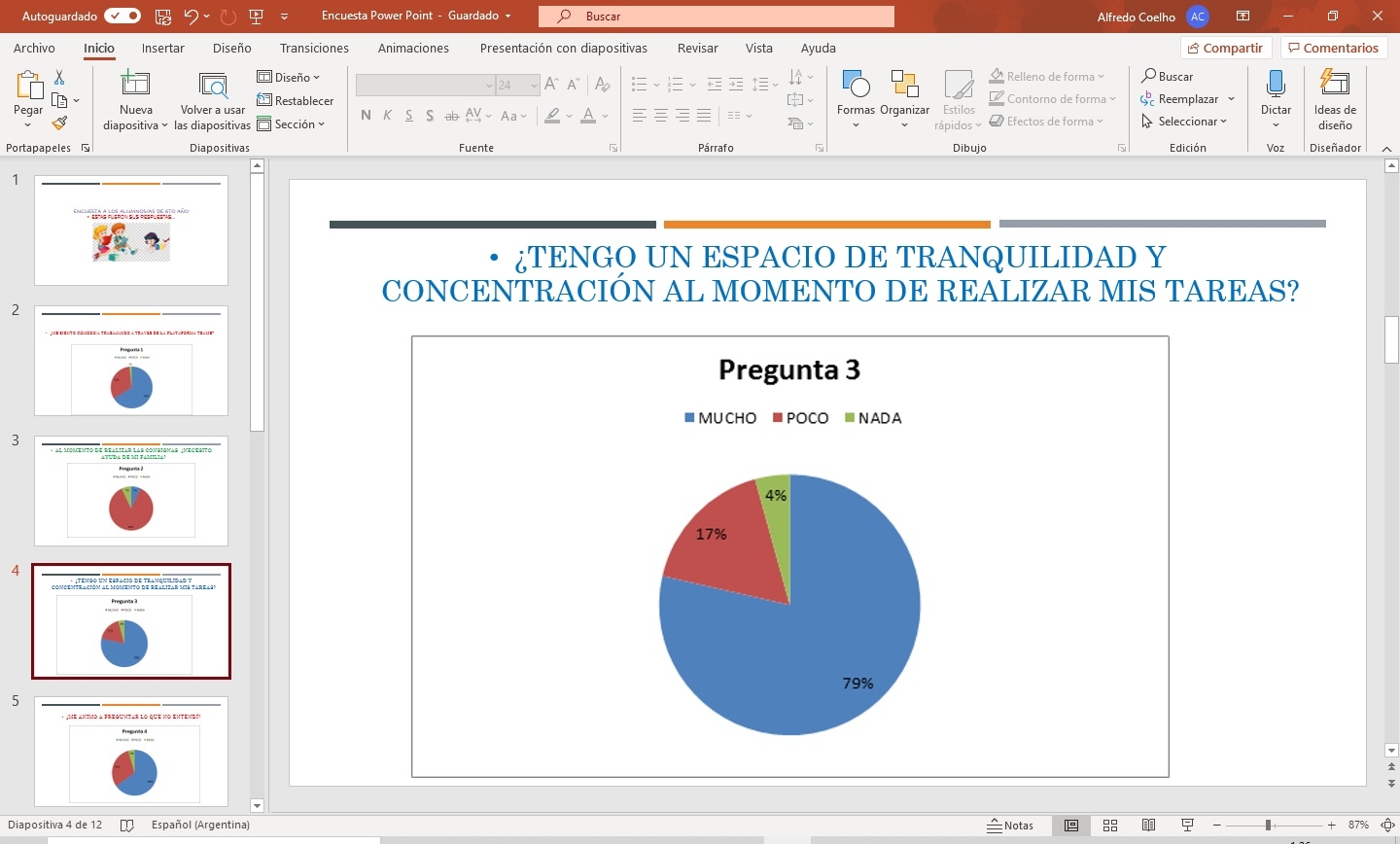Increase font size icon
The image size is (1400, 844).
pyautogui.click(x=552, y=85)
